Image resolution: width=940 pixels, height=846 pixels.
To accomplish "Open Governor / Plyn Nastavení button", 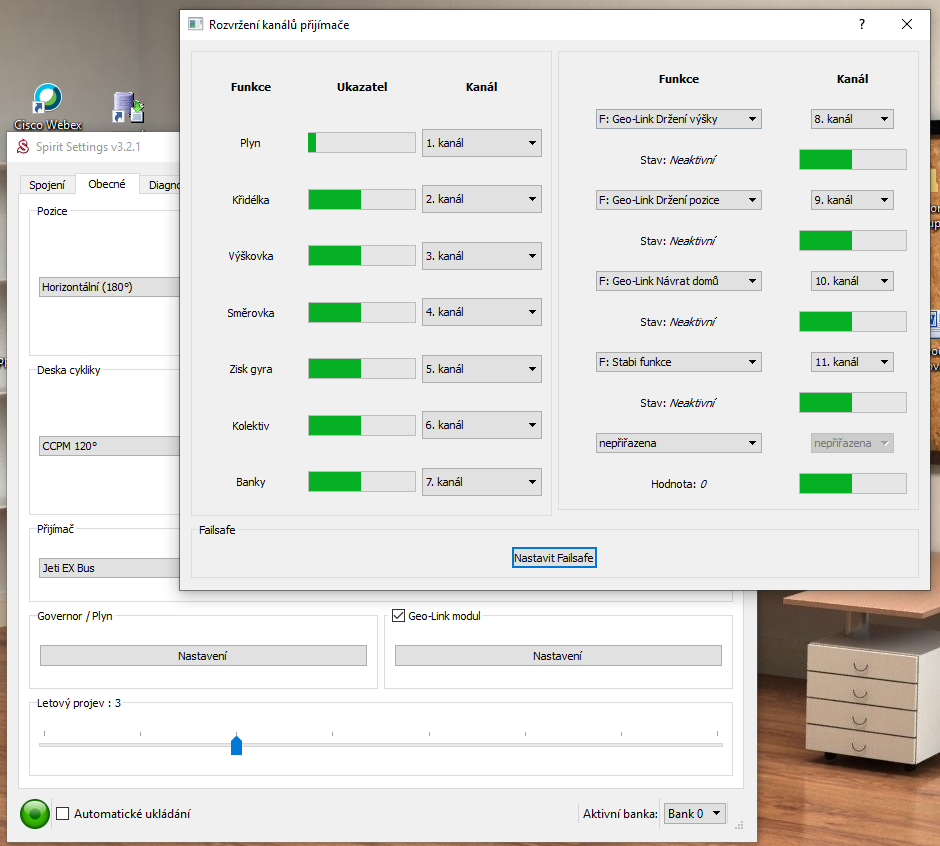I will [203, 656].
